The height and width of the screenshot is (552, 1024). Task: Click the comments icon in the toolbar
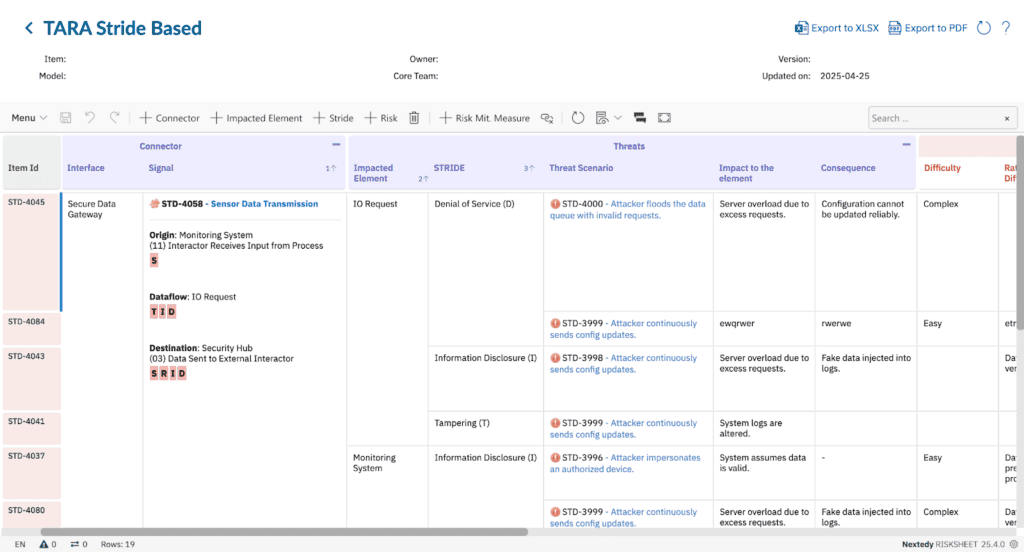tap(547, 118)
